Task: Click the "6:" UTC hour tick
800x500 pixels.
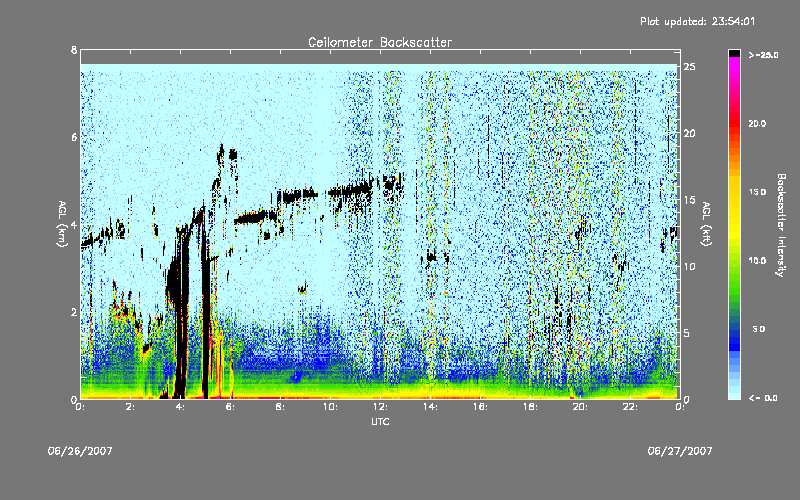Action: (x=231, y=407)
